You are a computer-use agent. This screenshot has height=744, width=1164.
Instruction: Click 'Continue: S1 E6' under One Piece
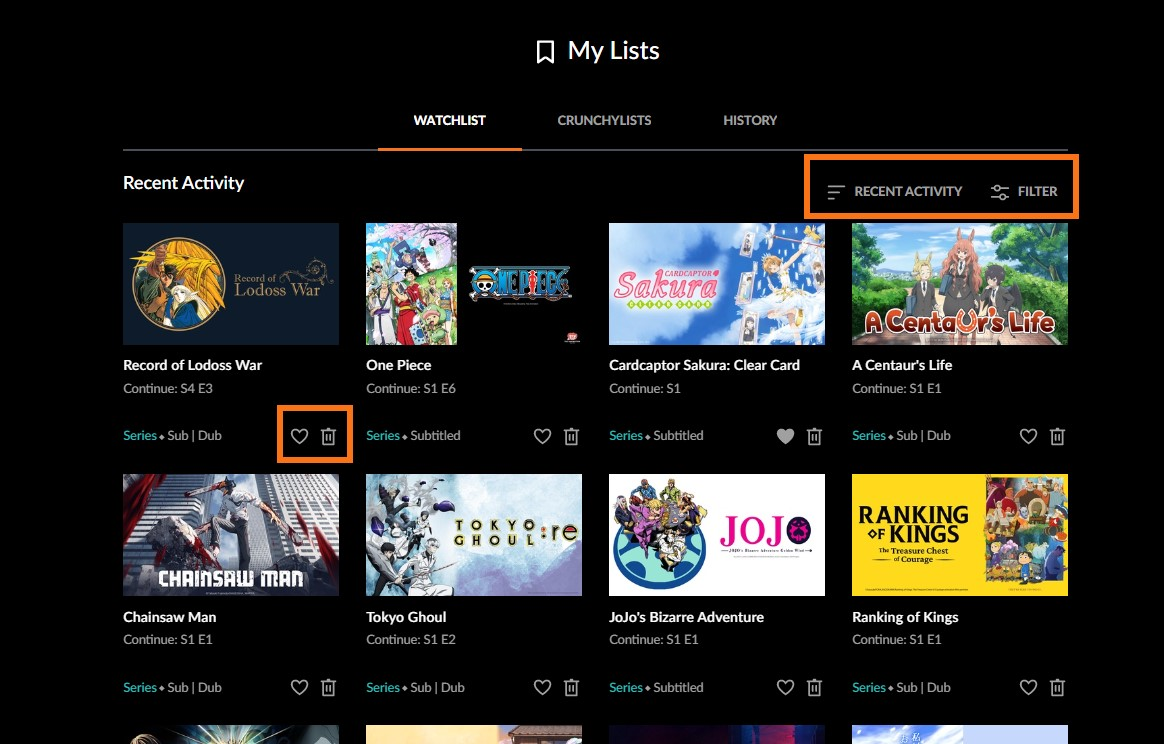(411, 388)
